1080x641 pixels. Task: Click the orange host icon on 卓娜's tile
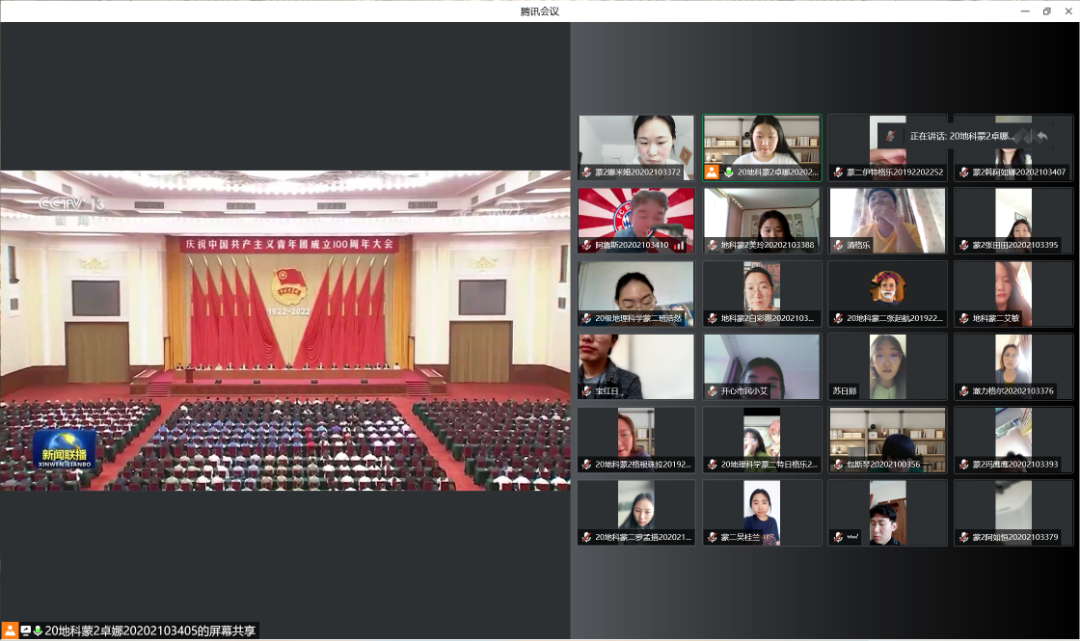[x=712, y=172]
